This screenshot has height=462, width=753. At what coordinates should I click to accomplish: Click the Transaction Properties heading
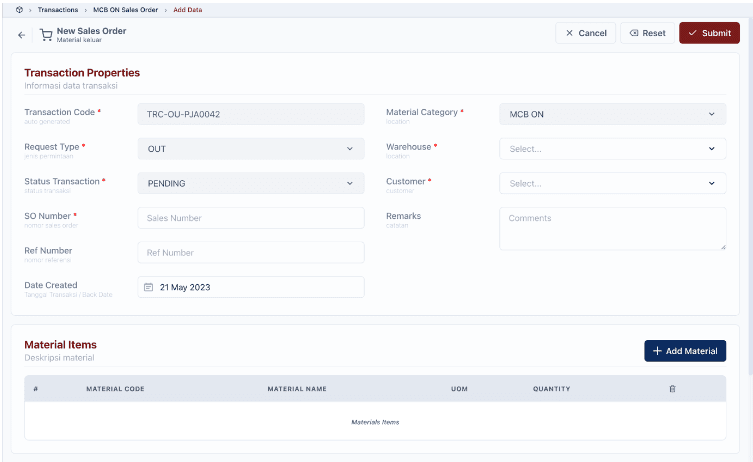click(x=82, y=73)
